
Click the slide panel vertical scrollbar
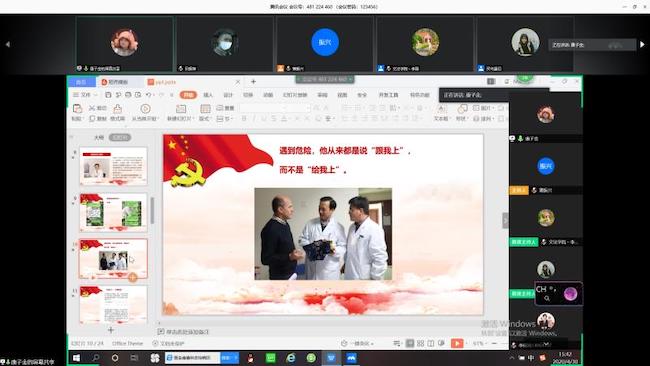pyautogui.click(x=153, y=210)
